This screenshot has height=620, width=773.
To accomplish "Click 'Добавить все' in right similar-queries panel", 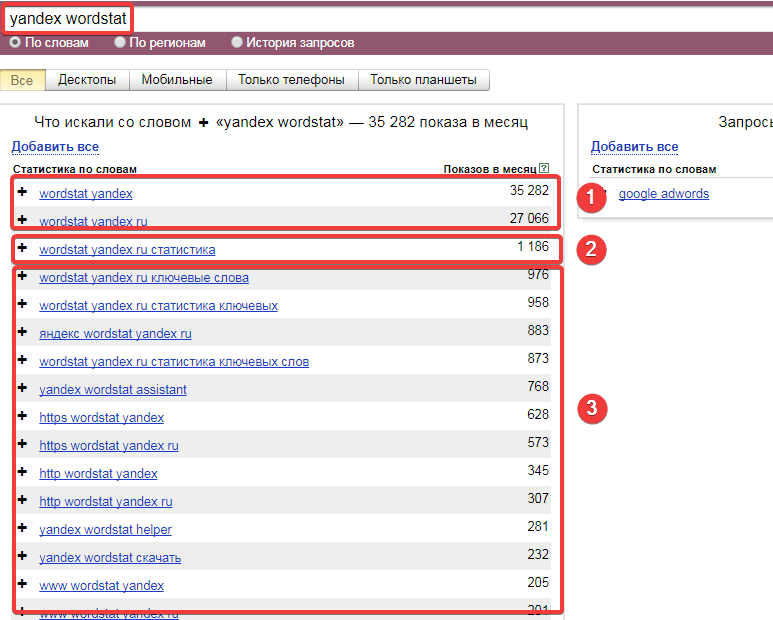I will click(634, 147).
